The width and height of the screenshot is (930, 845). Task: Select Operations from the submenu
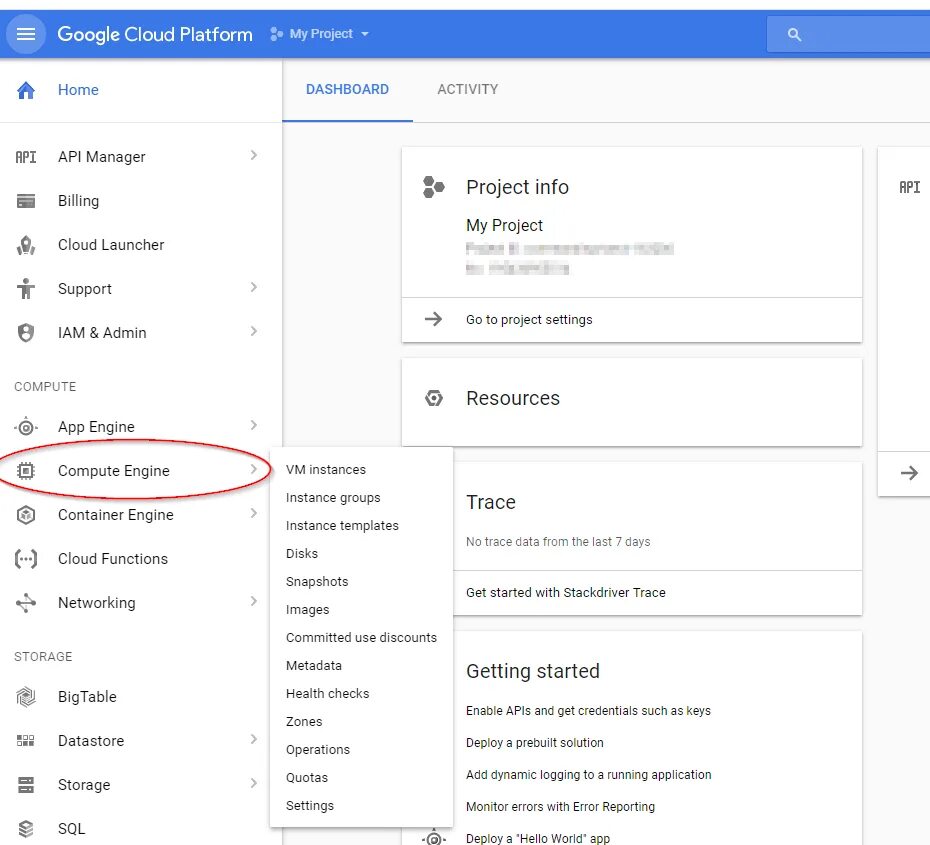click(x=318, y=750)
